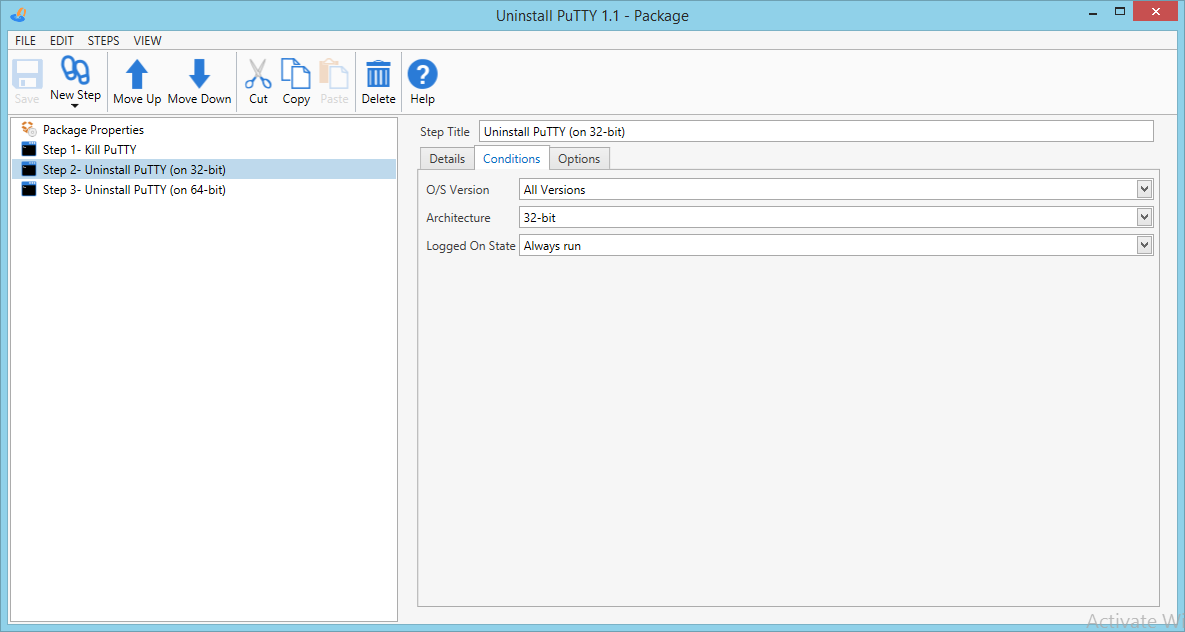
Task: Click the '32-bit' architecture value
Action: coord(540,218)
